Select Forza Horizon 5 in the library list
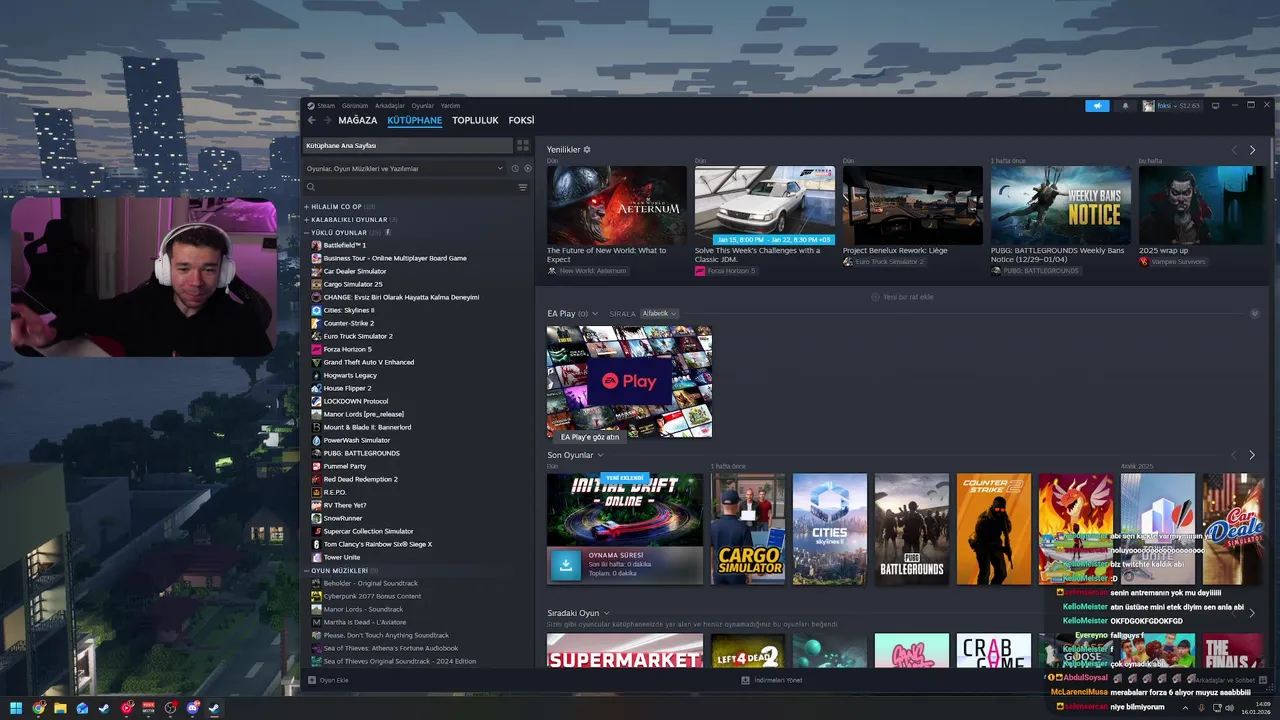Viewport: 1280px width, 720px height. [x=347, y=349]
